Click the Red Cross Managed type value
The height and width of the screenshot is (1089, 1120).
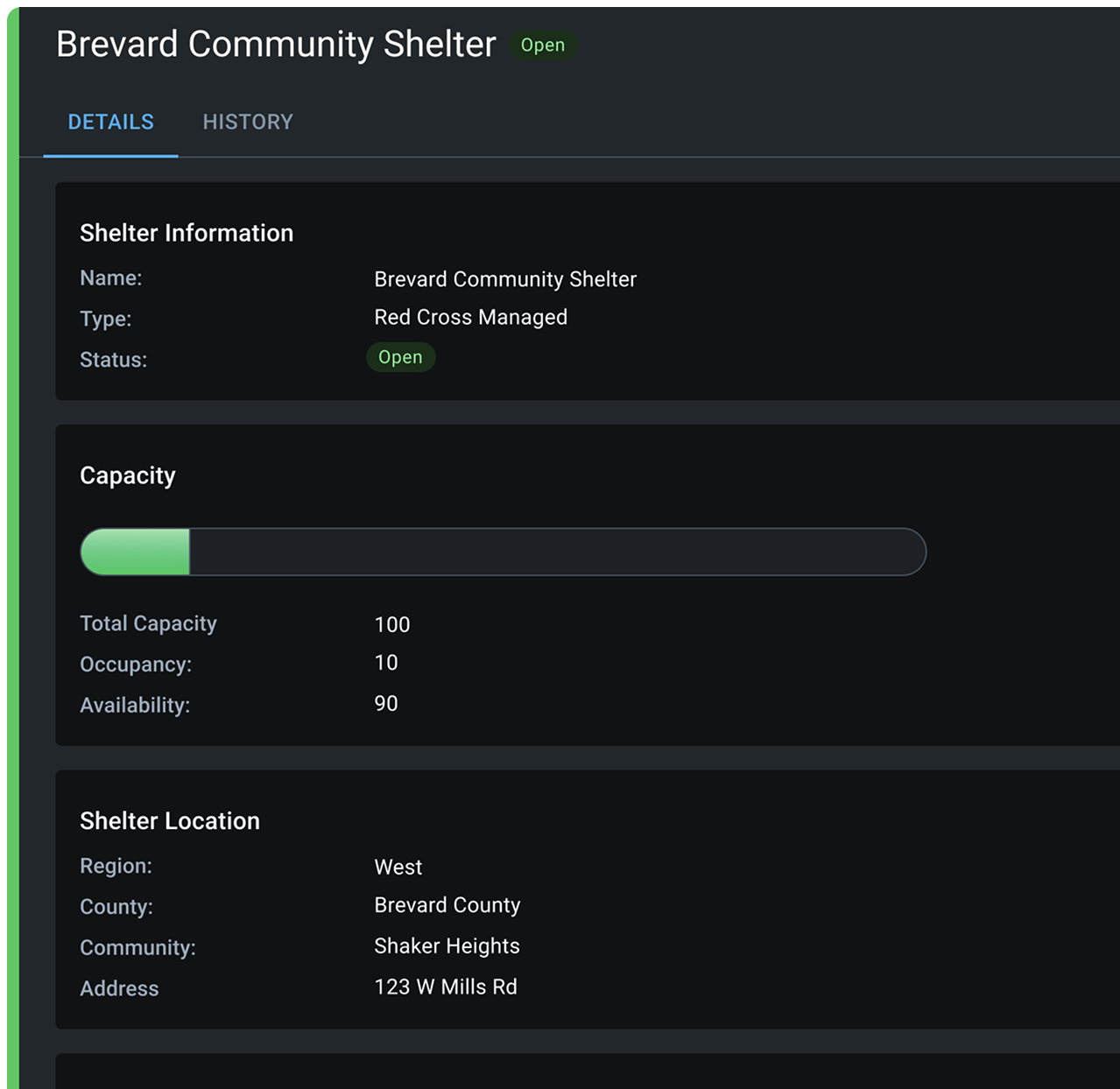click(470, 317)
